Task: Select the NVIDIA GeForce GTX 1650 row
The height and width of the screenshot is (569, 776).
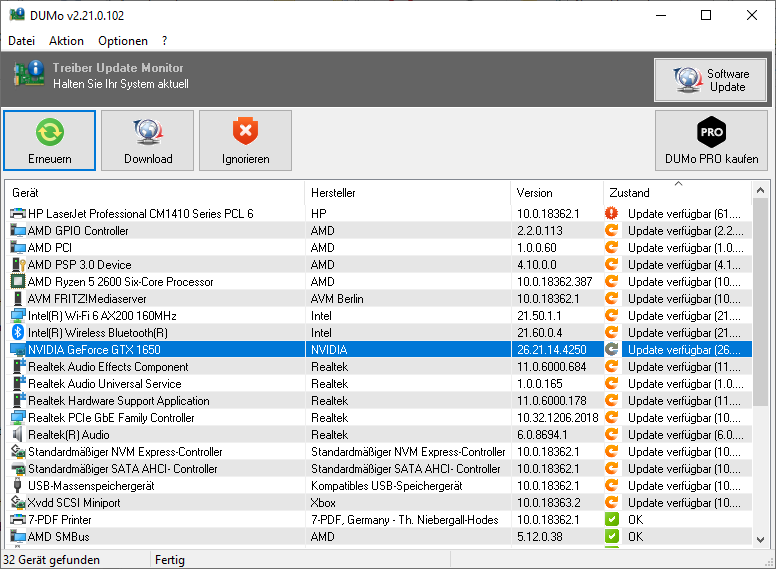Action: pos(160,350)
